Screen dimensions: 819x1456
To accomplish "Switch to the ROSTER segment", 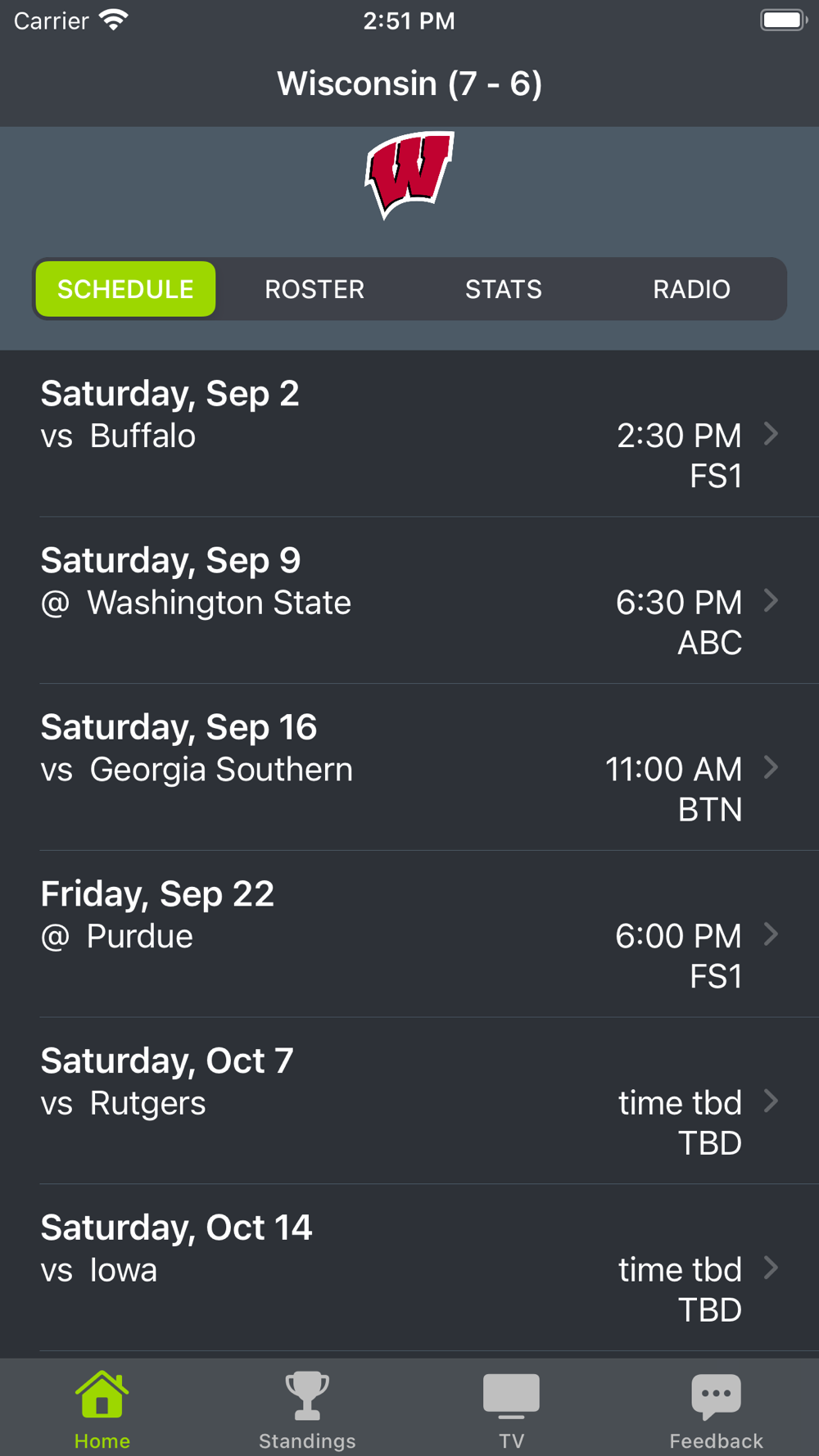I will click(314, 289).
